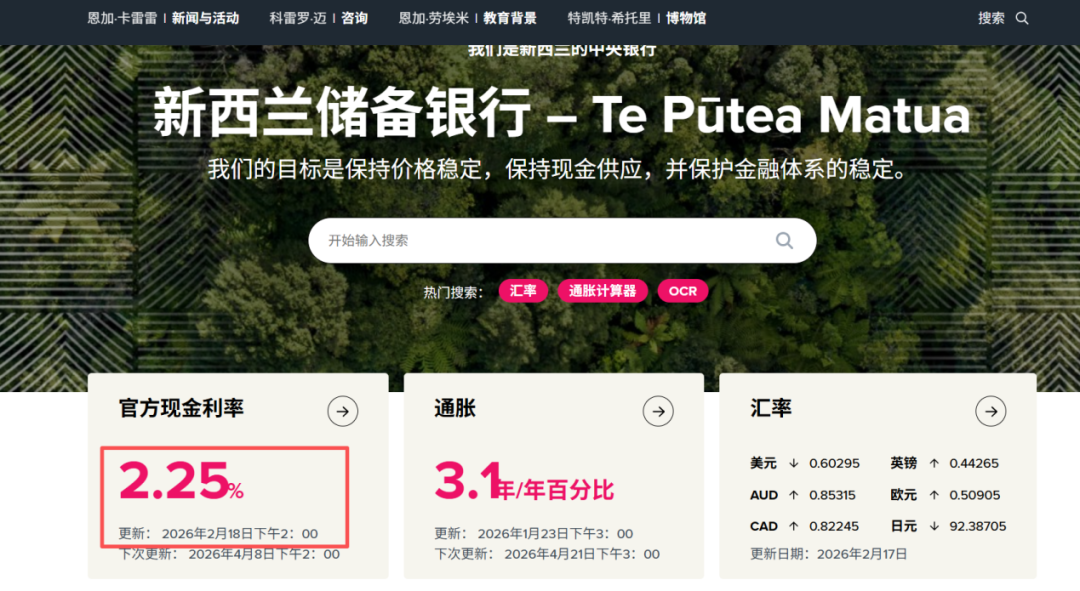Open 官方现金利率 card arrow icon
The height and width of the screenshot is (591, 1080).
(x=342, y=410)
